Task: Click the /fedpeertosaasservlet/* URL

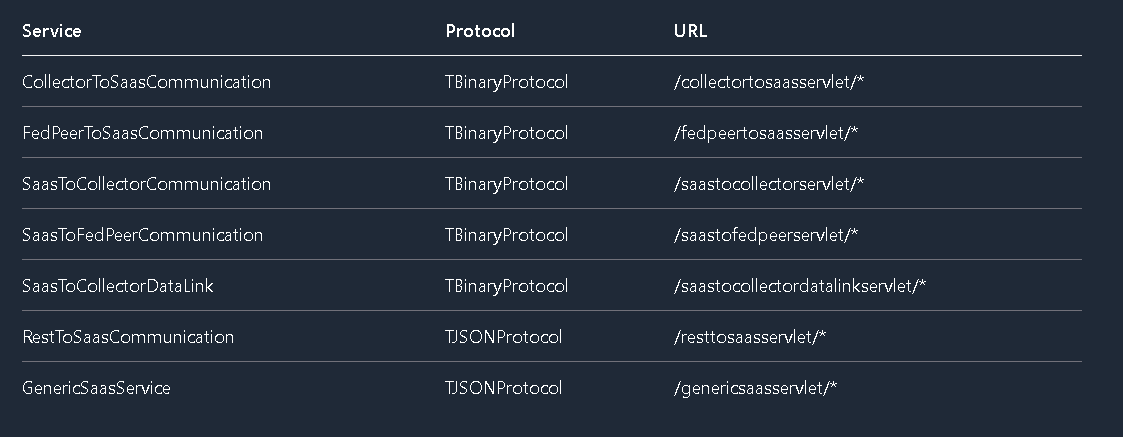Action: pos(766,133)
